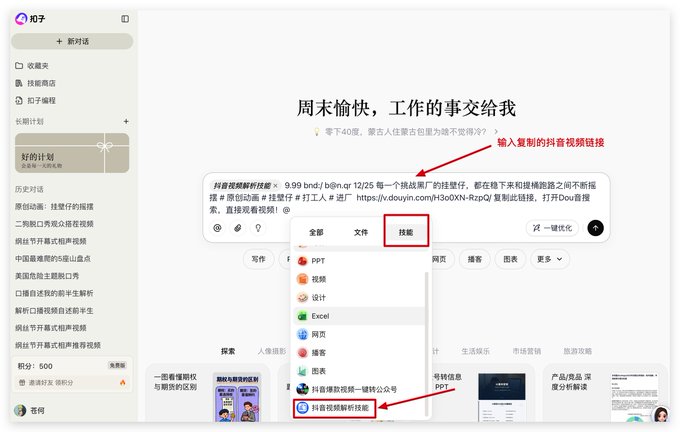This screenshot has height=432, width=680.
Task: Open history chat 二狗脱口秀观众搭茬视频
Action: tap(54, 224)
